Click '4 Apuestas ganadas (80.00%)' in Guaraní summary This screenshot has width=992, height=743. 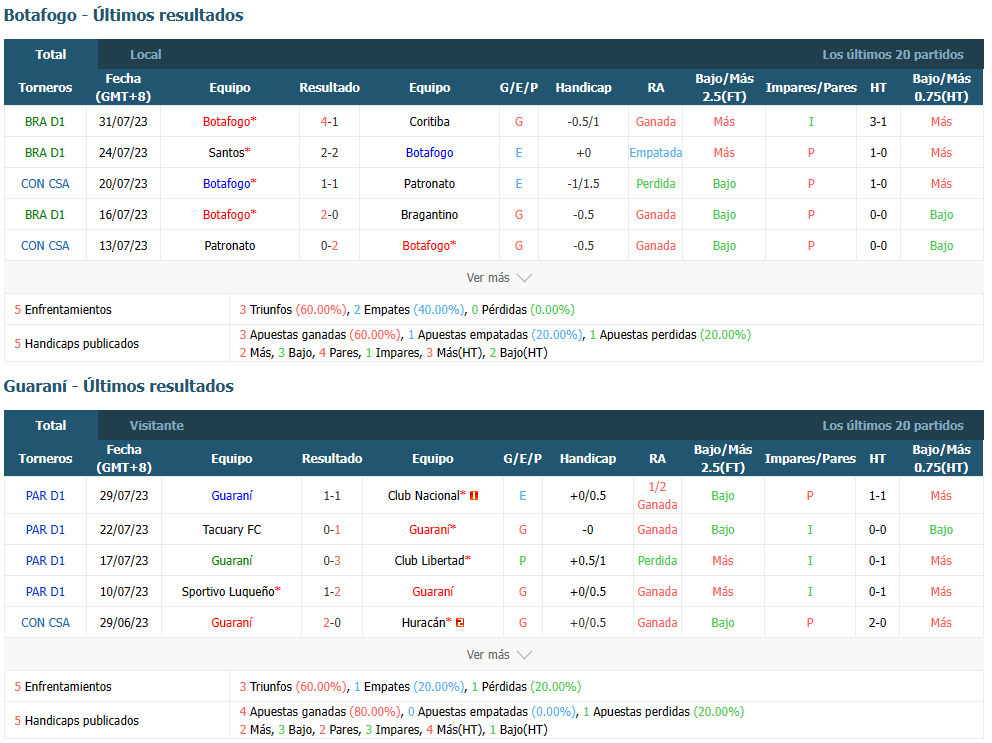pos(320,711)
